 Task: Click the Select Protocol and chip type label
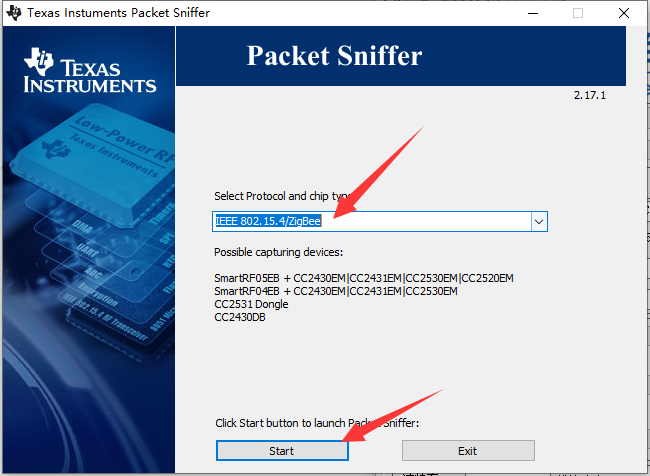[x=280, y=196]
